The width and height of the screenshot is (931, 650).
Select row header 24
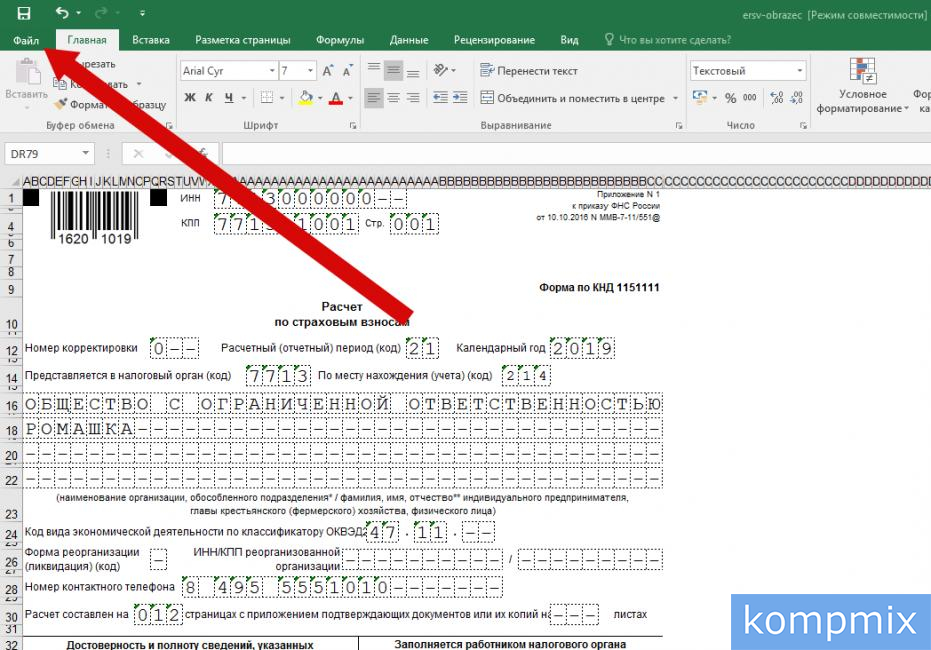(x=11, y=534)
